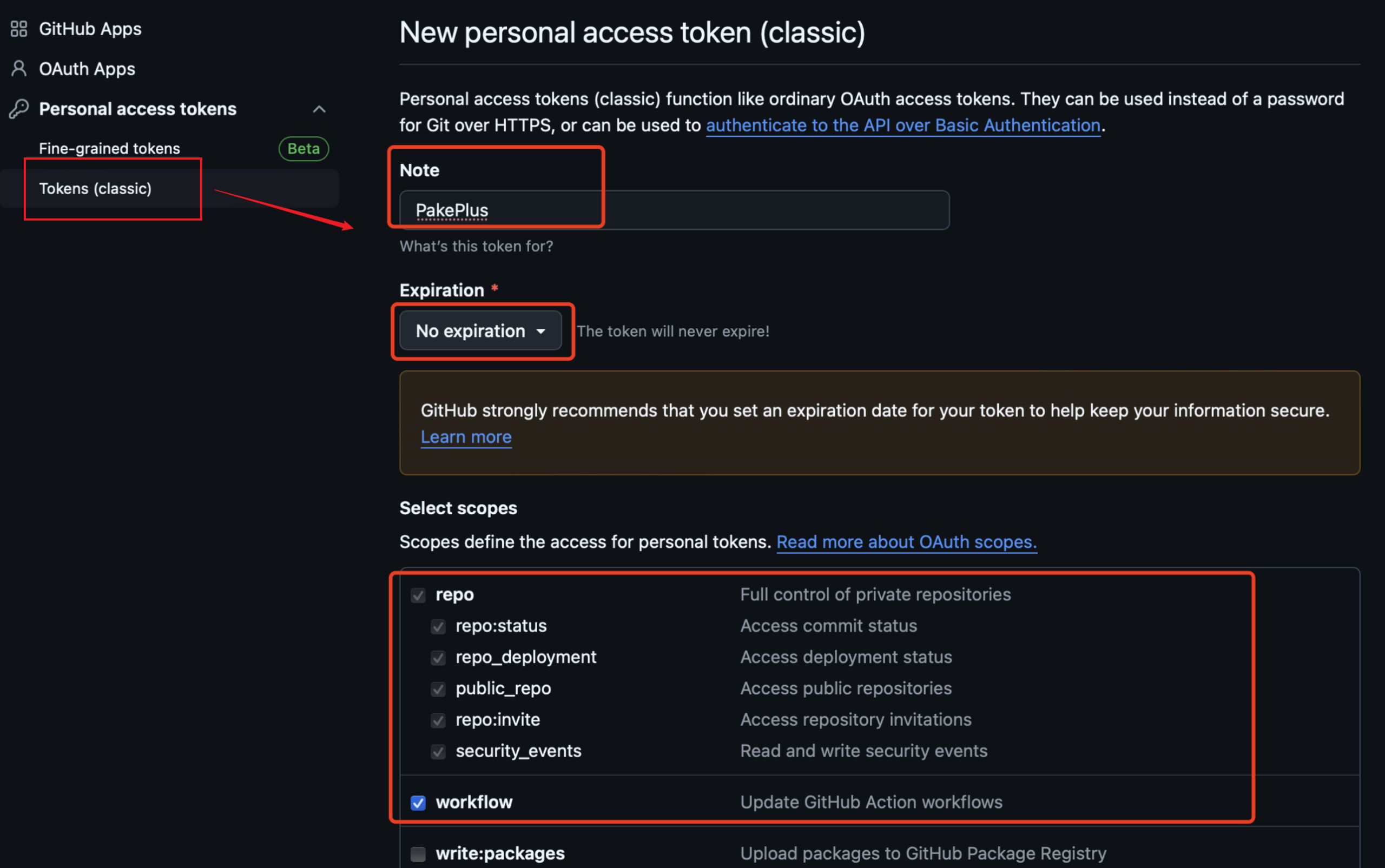
Task: Open Read more about OAuth scopes link
Action: point(906,542)
